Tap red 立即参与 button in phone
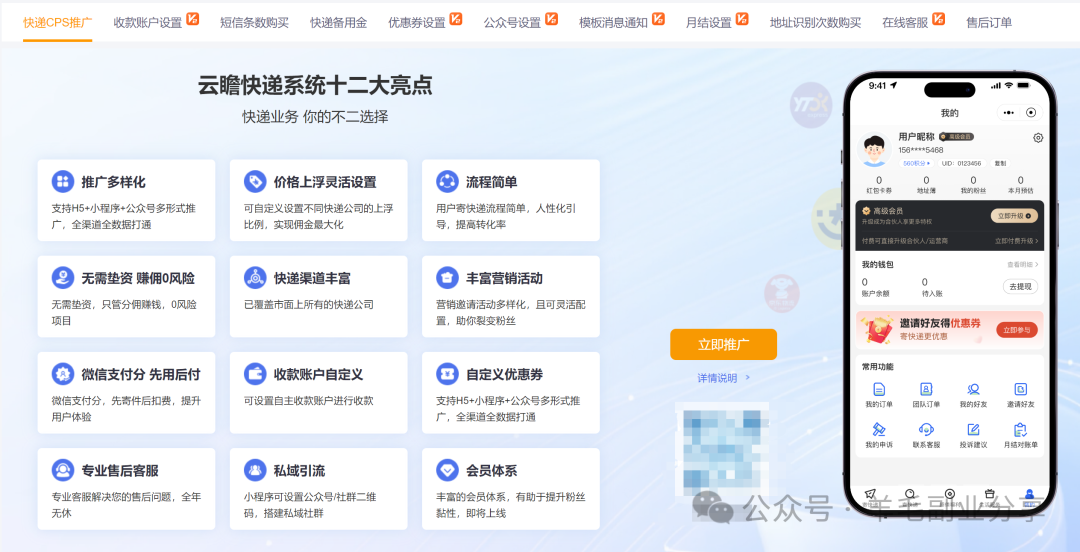 pyautogui.click(x=1017, y=330)
